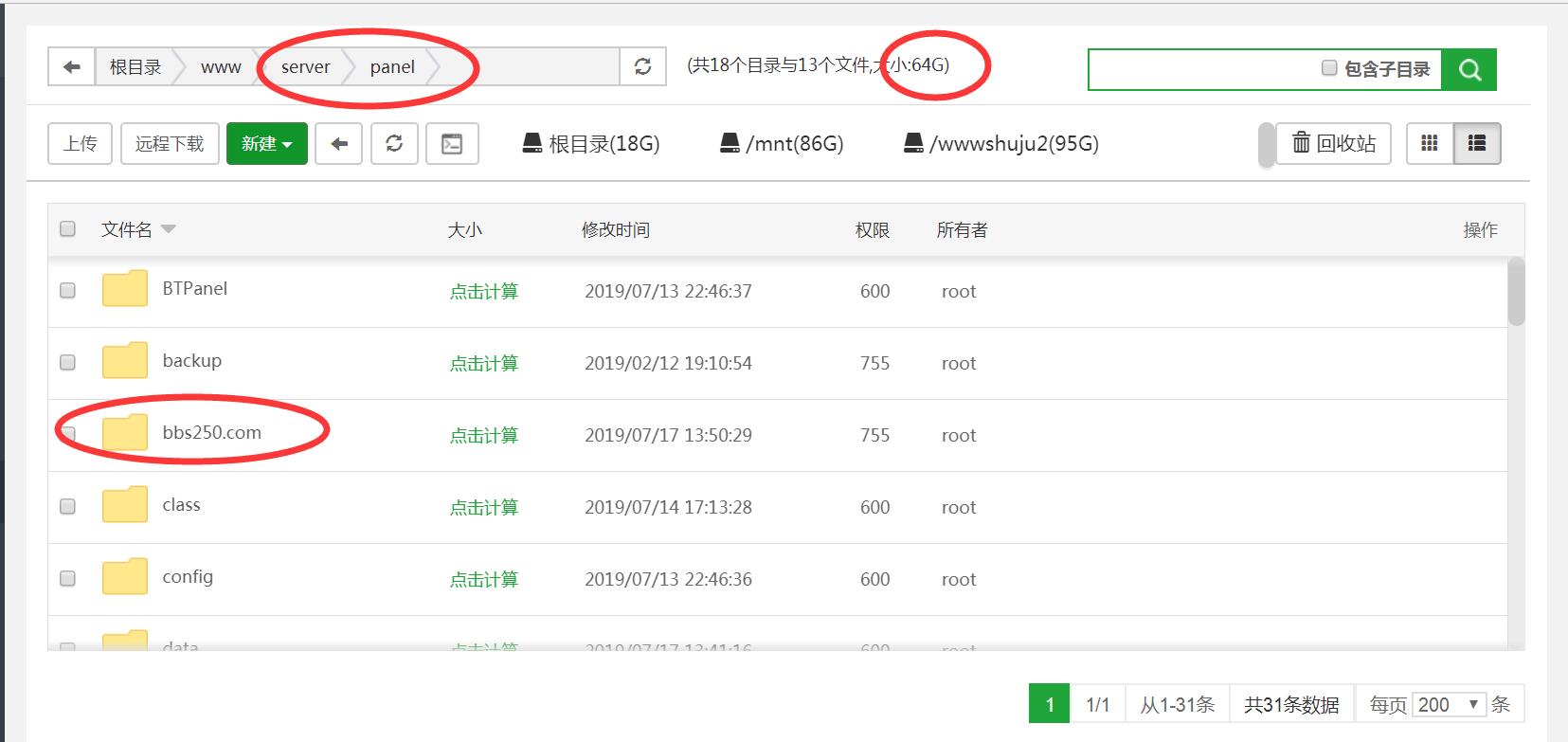Click the green search magnifier button
Image resolution: width=1568 pixels, height=742 pixels.
1469,70
